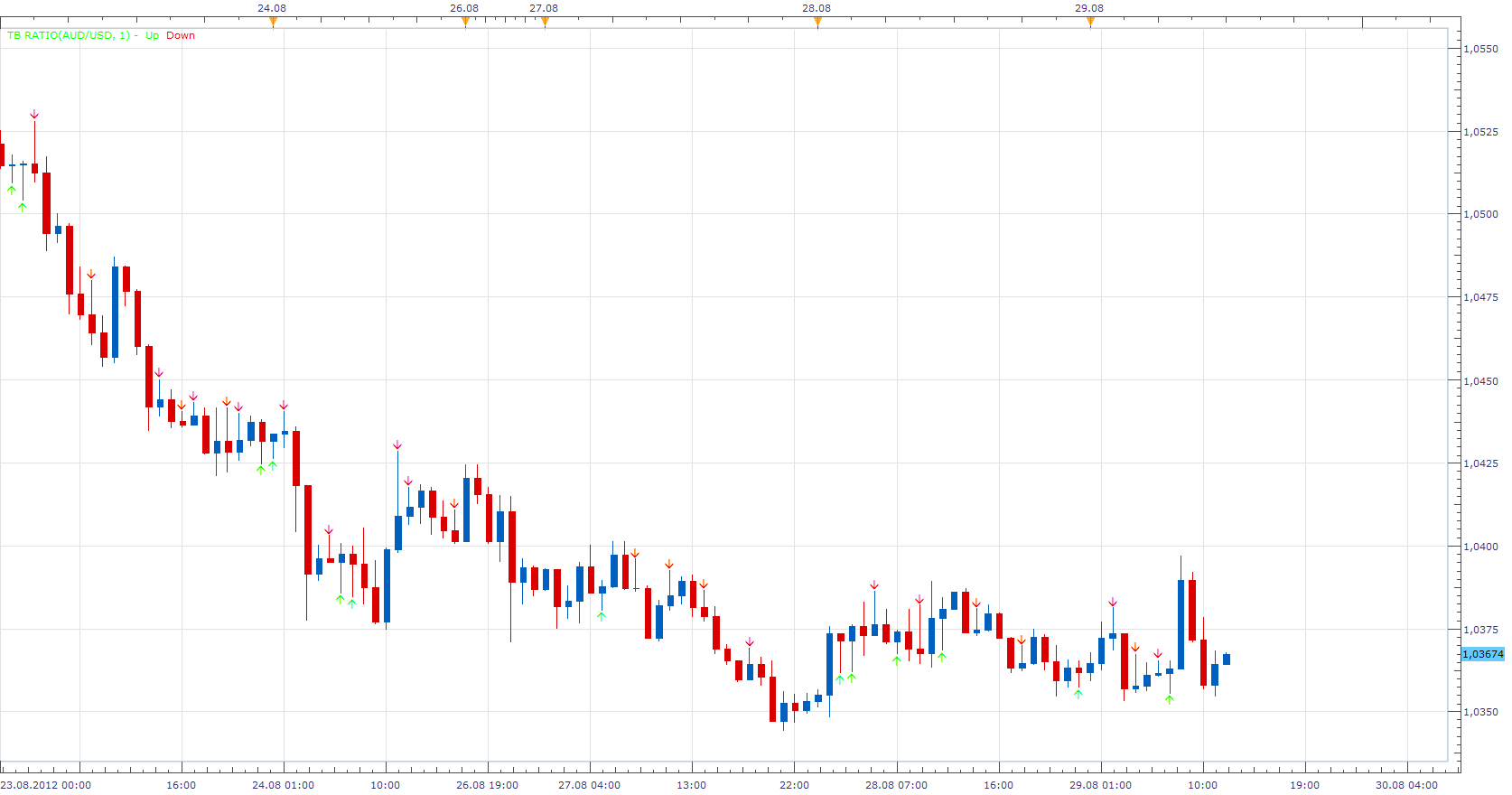Click the 19:00 time axis label
Viewport: 1512px width, 795px height.
(x=1304, y=785)
